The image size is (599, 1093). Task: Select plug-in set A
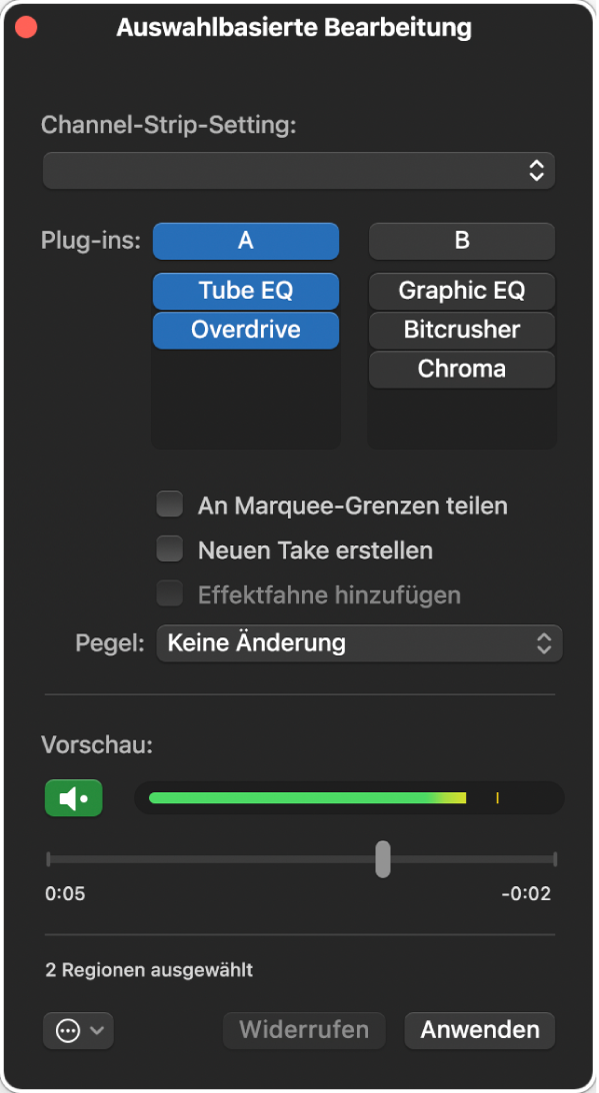point(245,240)
